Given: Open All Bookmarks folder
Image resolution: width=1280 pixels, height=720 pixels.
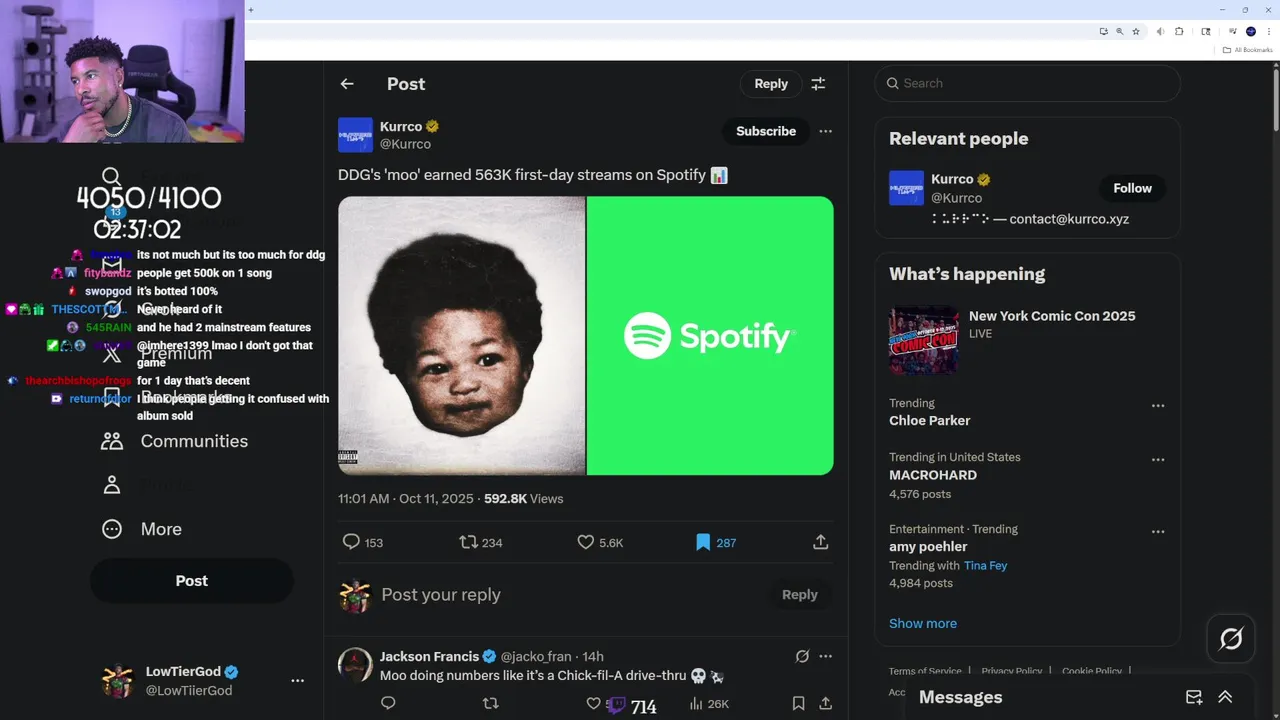Looking at the screenshot, I should pos(1248,50).
